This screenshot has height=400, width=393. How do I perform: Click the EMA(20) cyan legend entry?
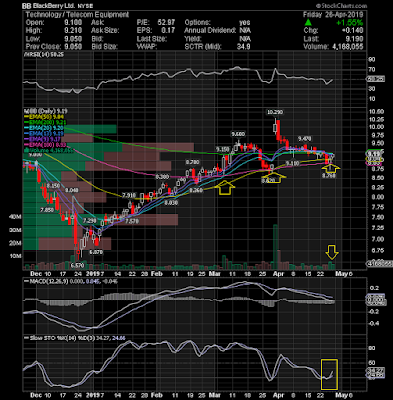click(x=43, y=128)
